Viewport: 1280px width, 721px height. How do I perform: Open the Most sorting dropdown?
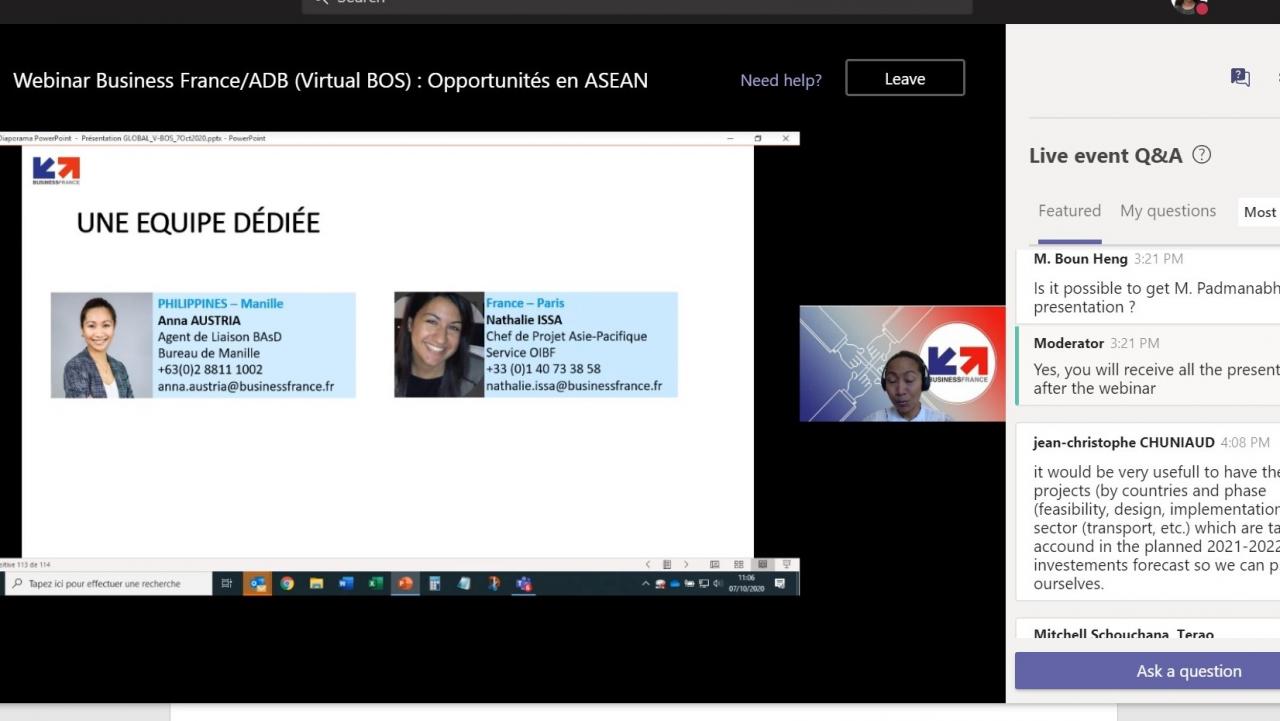point(1259,212)
